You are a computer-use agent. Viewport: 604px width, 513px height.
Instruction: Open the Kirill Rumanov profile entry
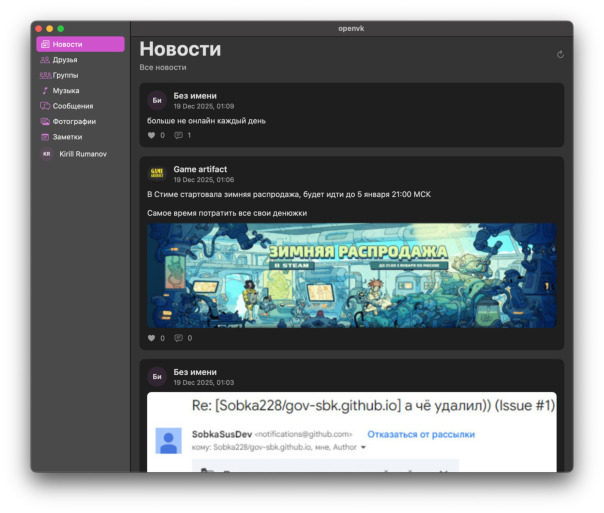(x=81, y=154)
